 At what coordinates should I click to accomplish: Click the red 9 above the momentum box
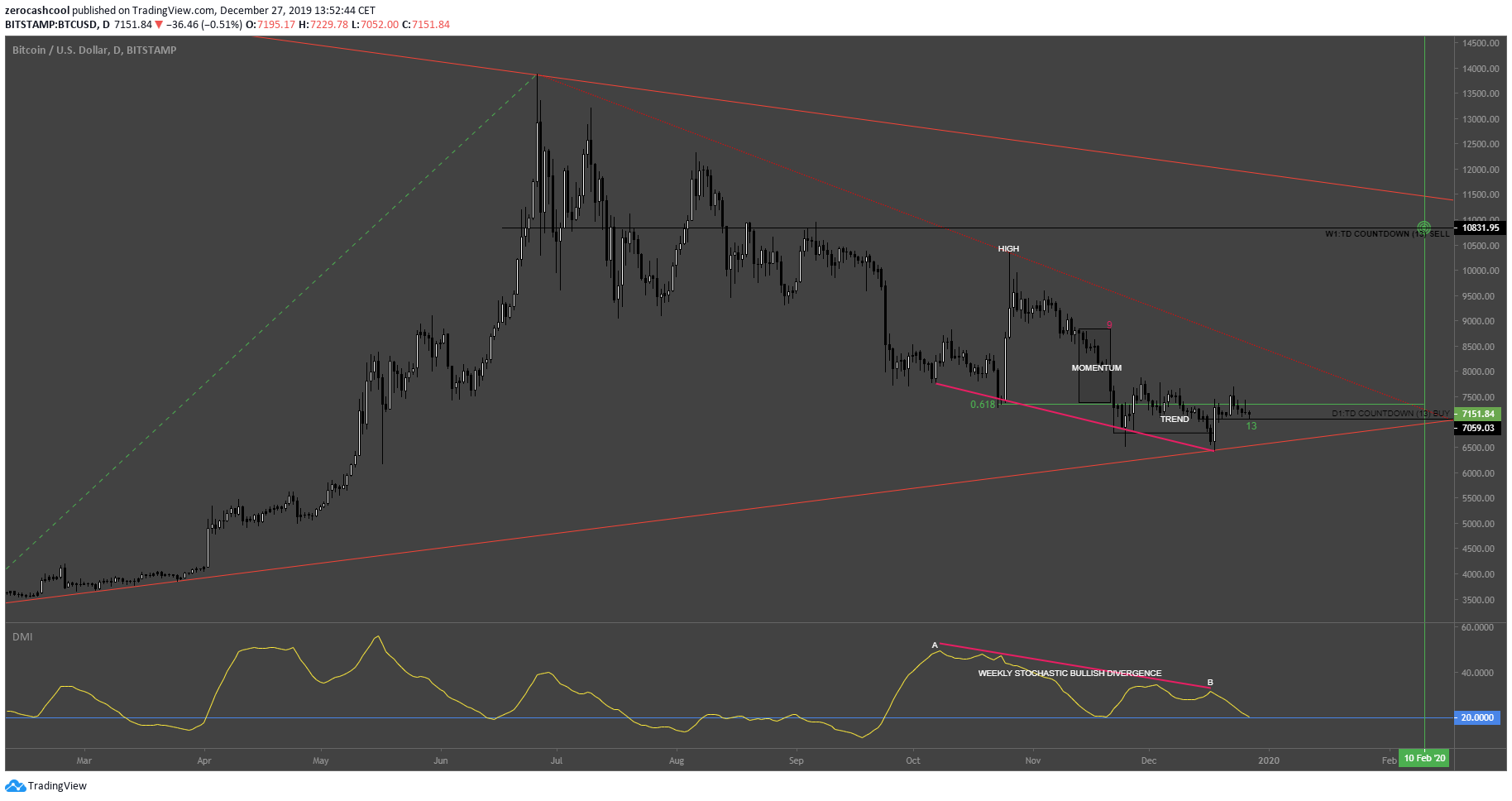pos(1109,325)
